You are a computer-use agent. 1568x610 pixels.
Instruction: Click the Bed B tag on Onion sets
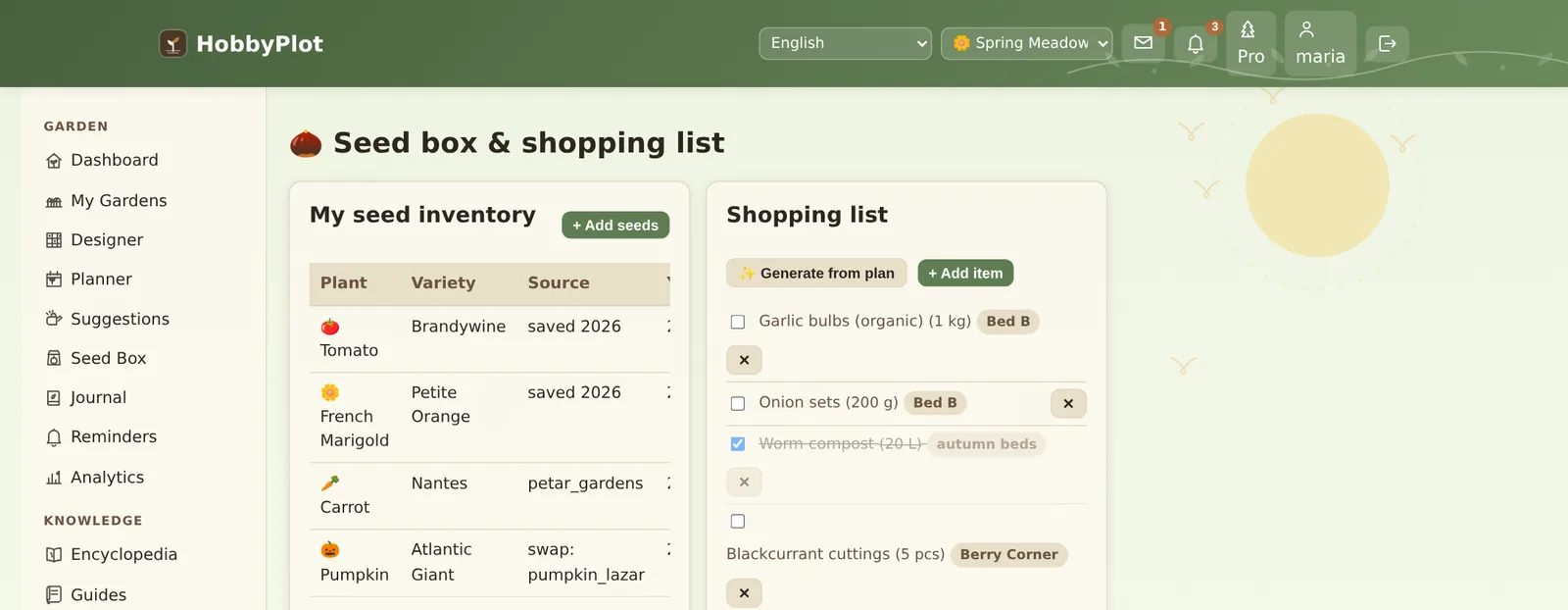pyautogui.click(x=935, y=403)
